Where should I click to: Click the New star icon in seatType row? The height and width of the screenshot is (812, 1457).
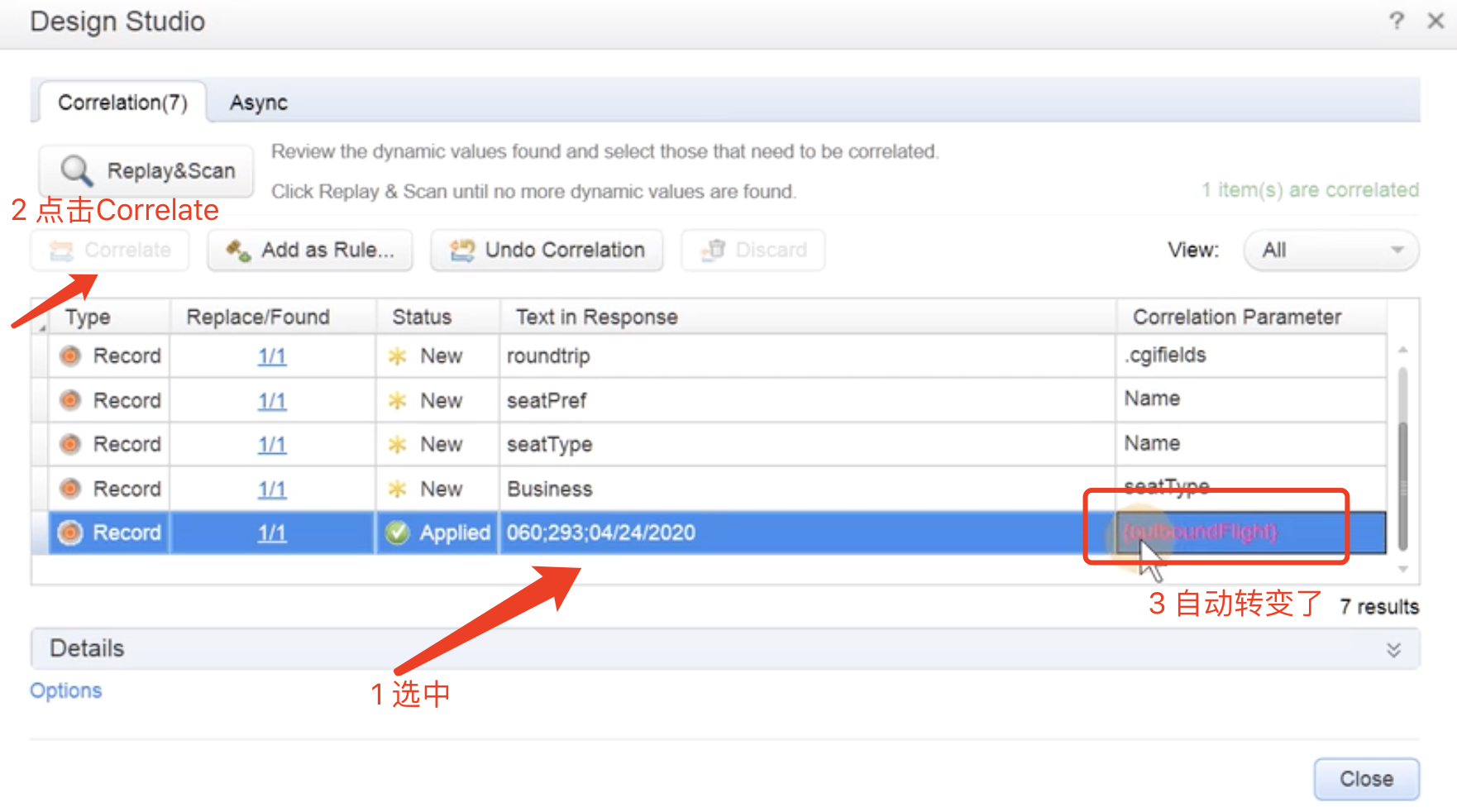click(x=398, y=445)
